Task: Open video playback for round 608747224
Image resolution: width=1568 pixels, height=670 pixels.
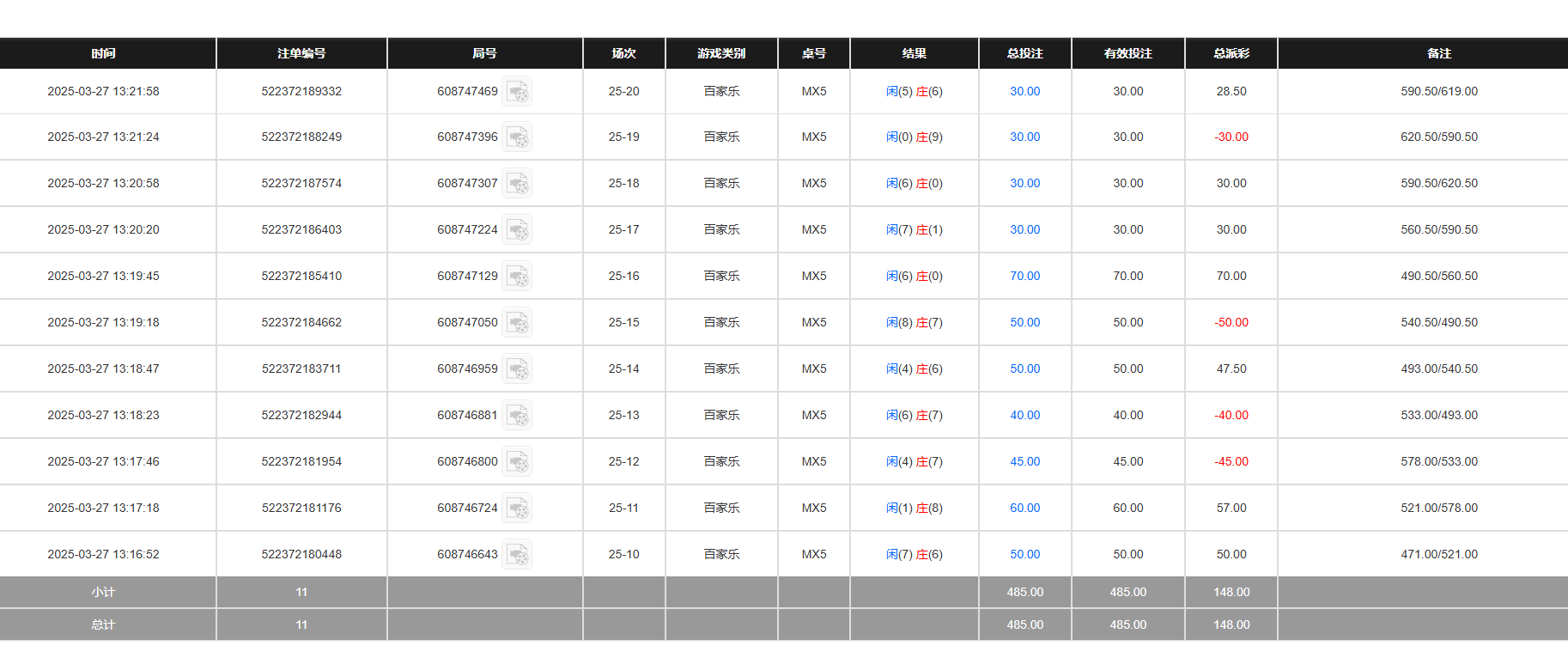Action: [x=517, y=230]
